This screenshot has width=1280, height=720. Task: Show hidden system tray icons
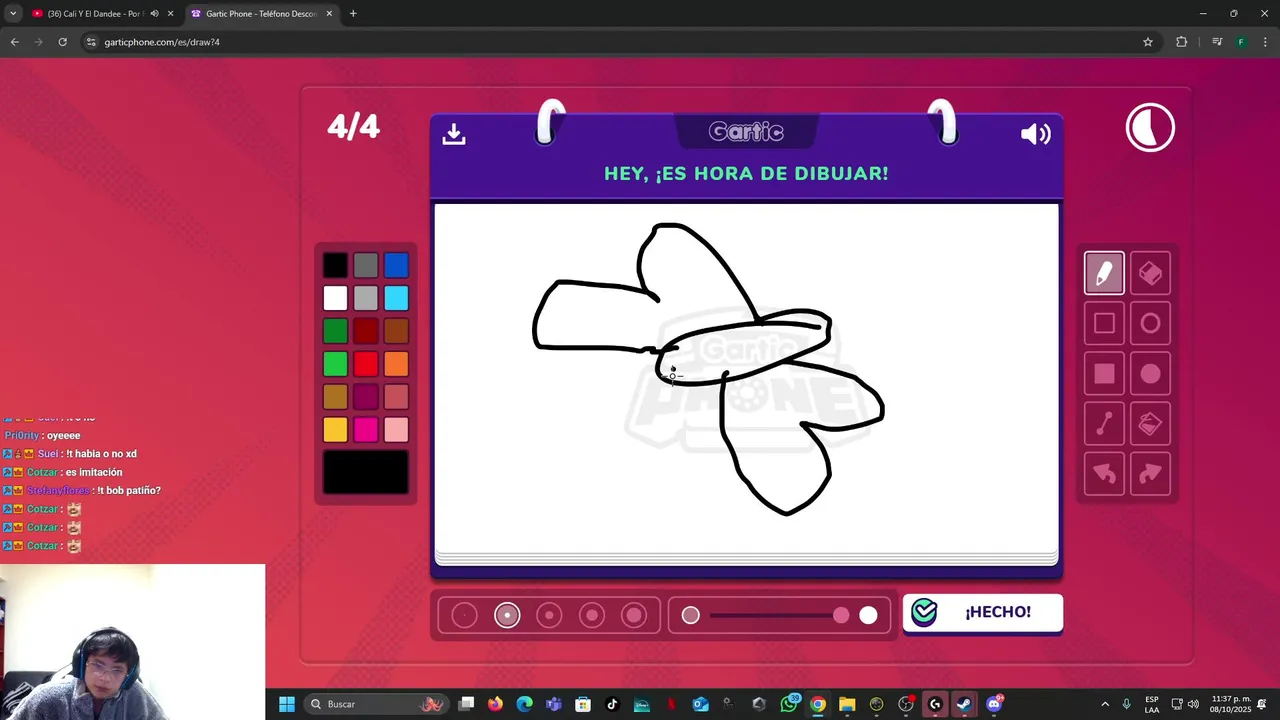[1105, 704]
